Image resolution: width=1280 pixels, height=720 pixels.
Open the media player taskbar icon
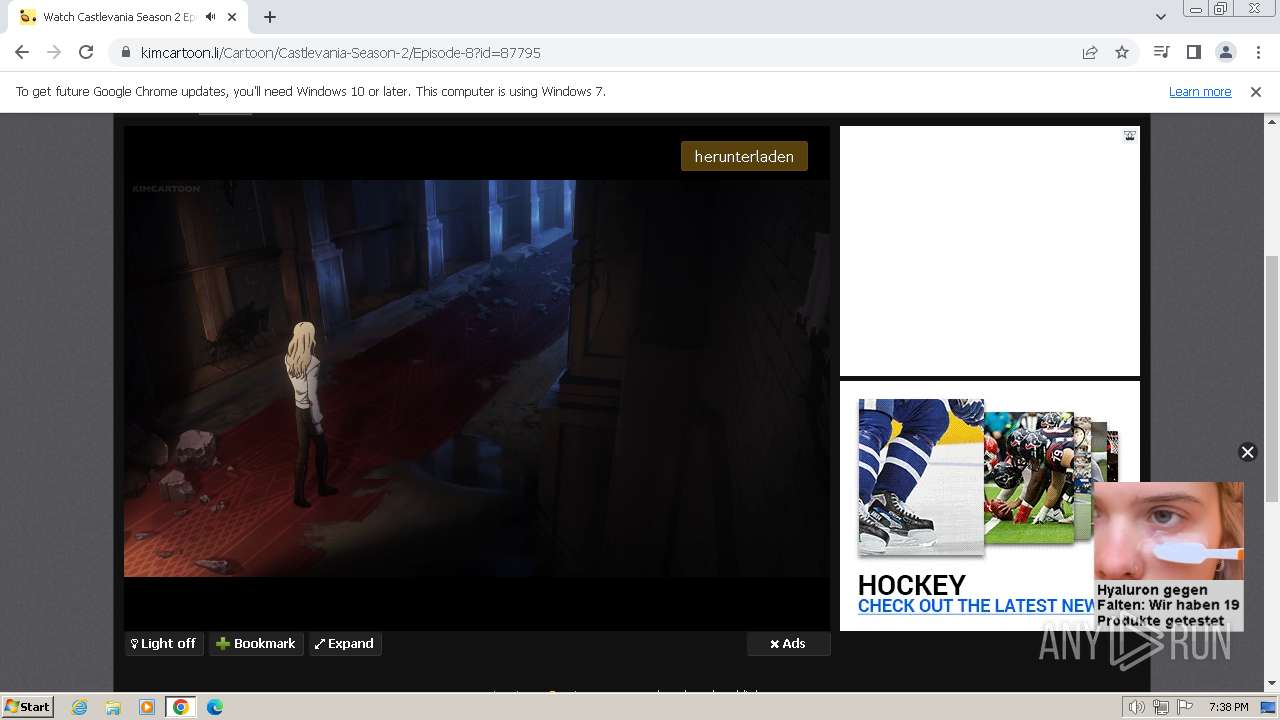(x=147, y=707)
